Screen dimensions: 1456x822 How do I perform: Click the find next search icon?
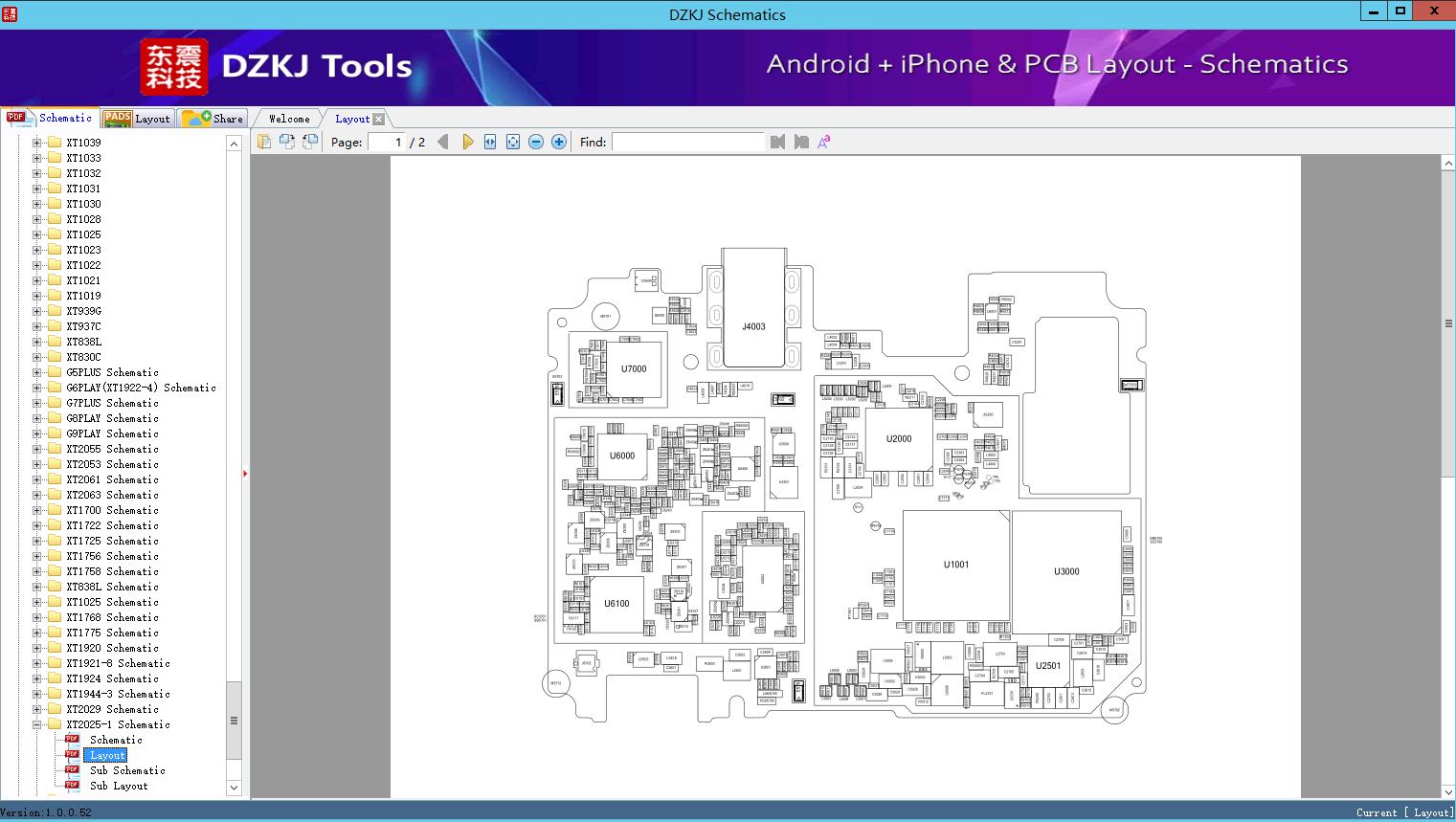pyautogui.click(x=801, y=142)
